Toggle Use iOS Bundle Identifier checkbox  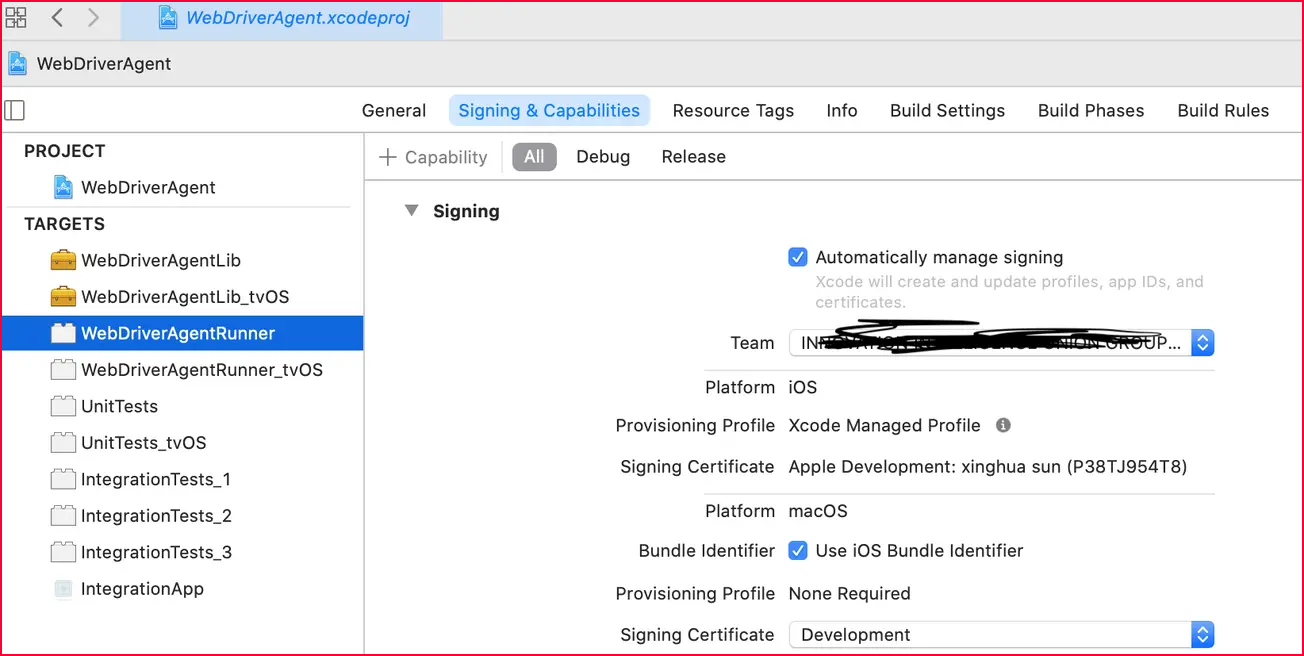pos(798,550)
